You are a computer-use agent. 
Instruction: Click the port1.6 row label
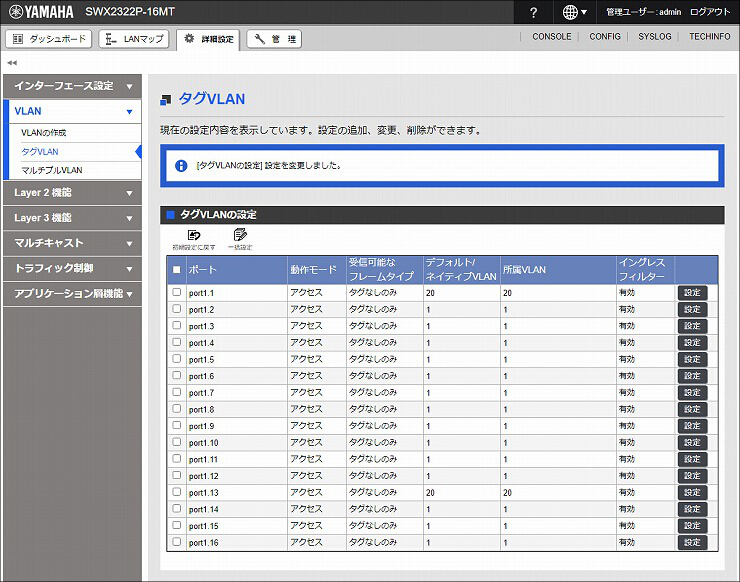(x=202, y=376)
